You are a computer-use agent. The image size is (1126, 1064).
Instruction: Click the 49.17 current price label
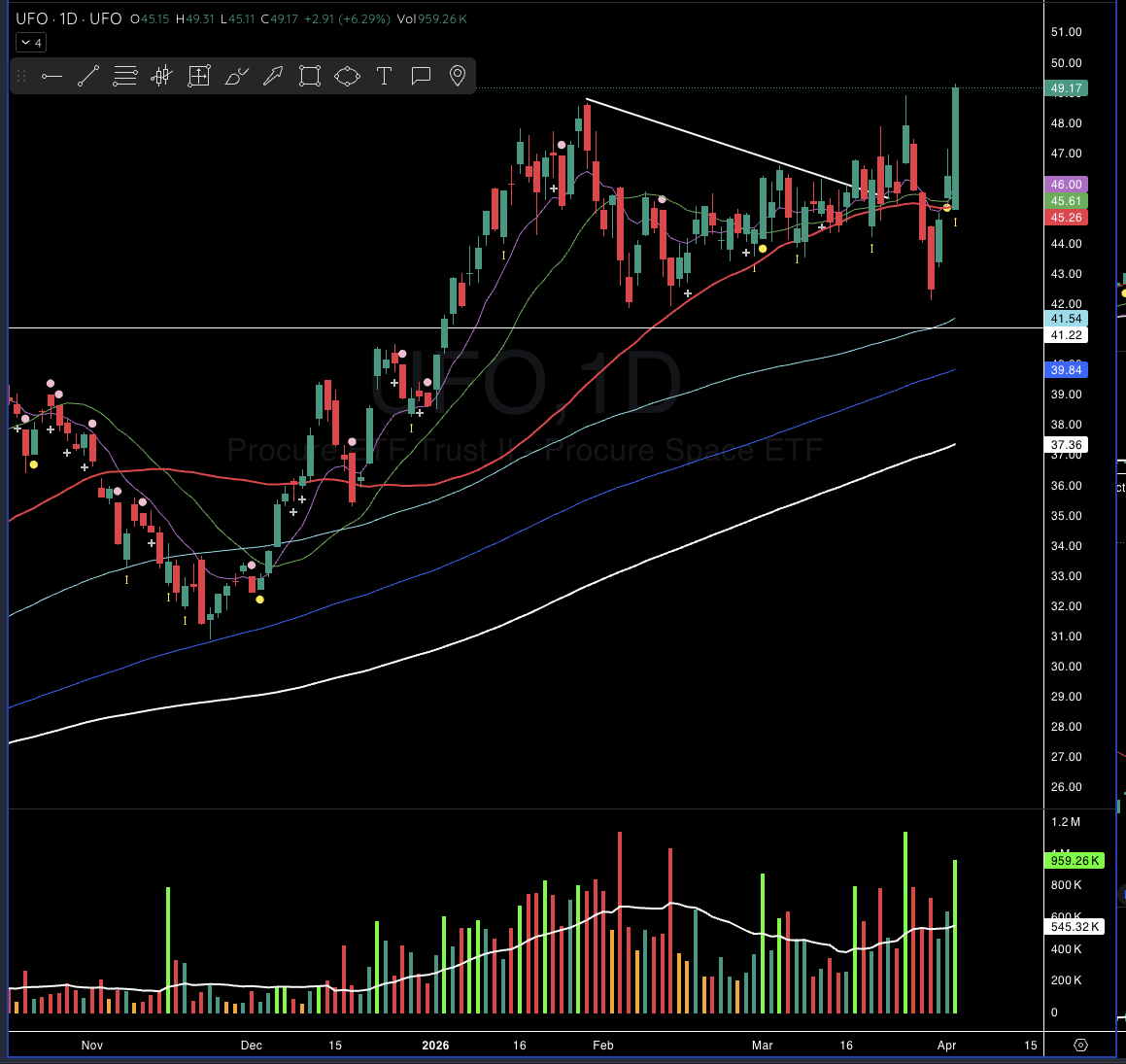(x=1066, y=88)
